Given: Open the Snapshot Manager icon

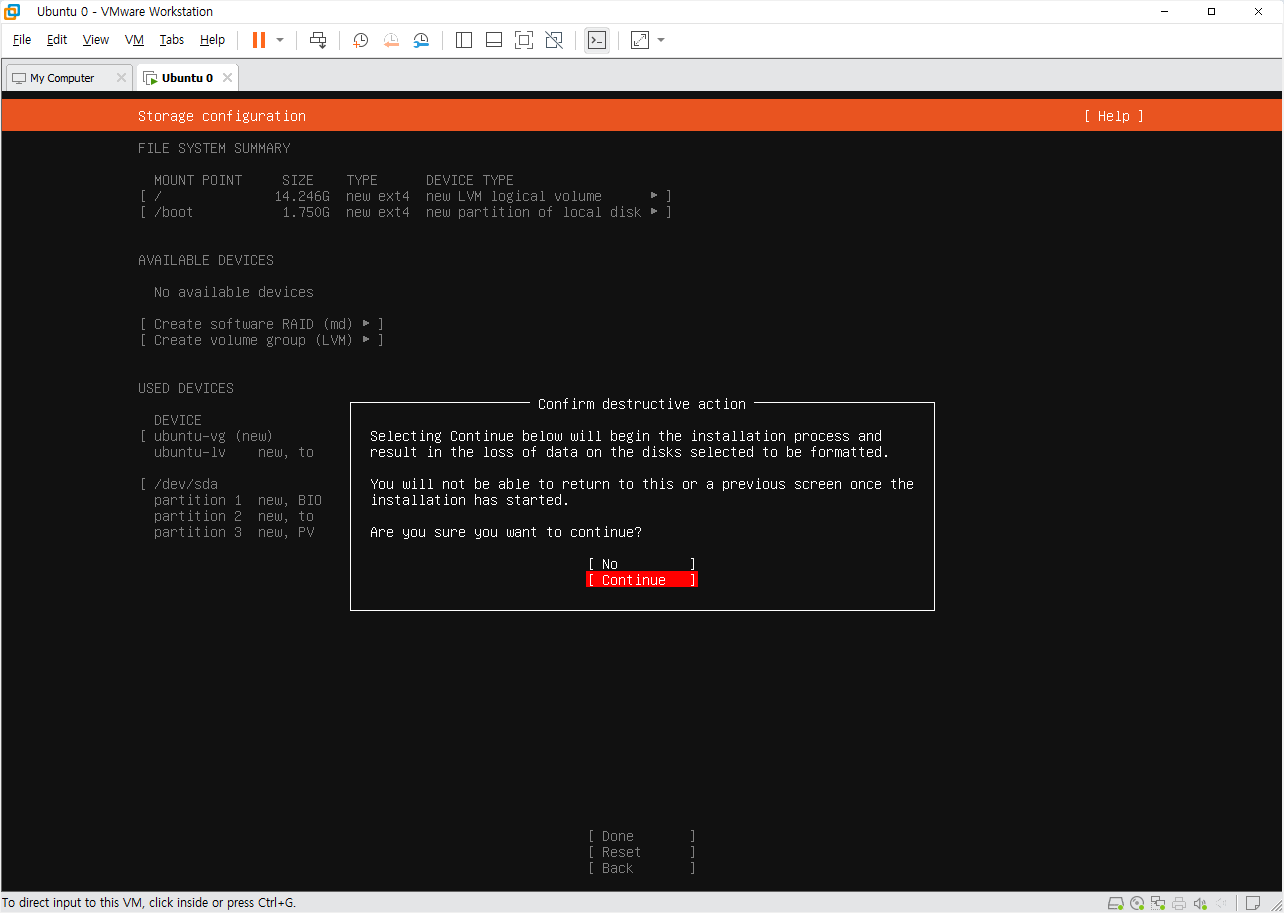Looking at the screenshot, I should (x=421, y=40).
